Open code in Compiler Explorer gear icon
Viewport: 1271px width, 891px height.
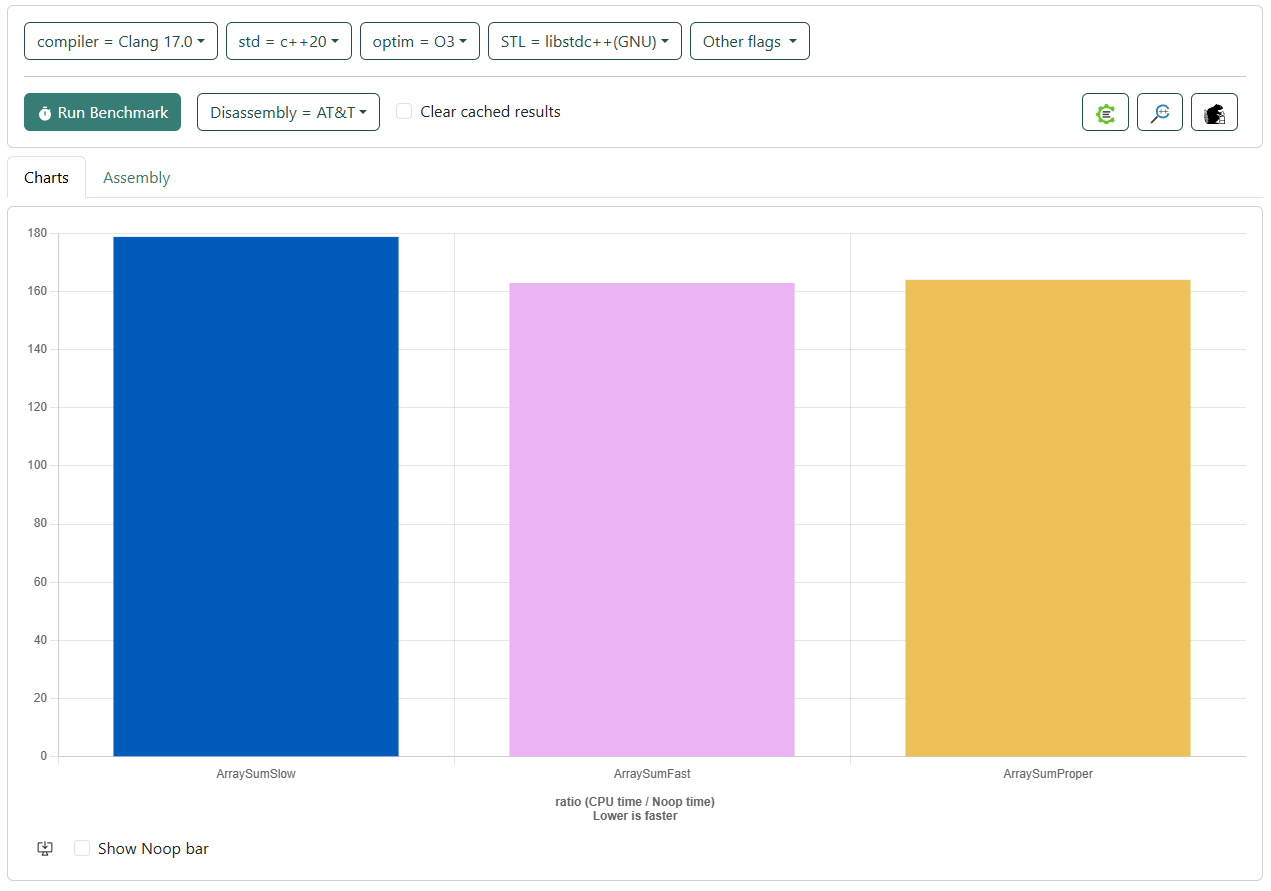click(1105, 112)
